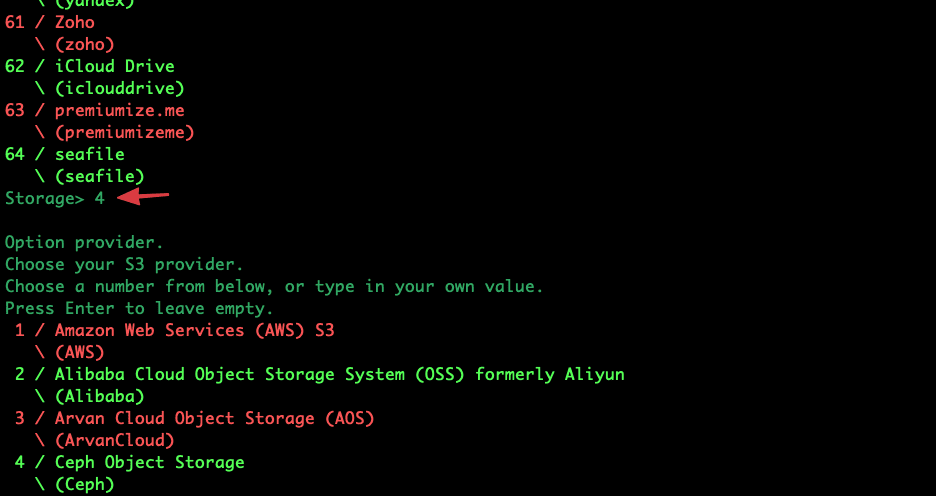
Task: Click the red arrow pointing at Storage input
Action: [143, 197]
